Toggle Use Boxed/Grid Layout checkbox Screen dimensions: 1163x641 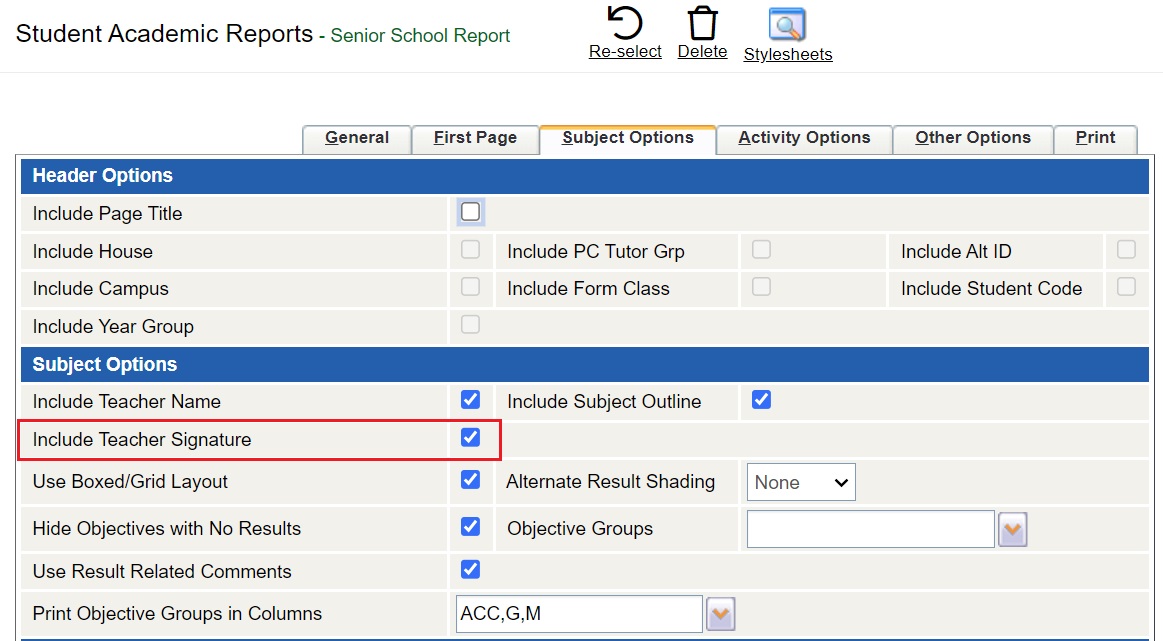tap(470, 480)
